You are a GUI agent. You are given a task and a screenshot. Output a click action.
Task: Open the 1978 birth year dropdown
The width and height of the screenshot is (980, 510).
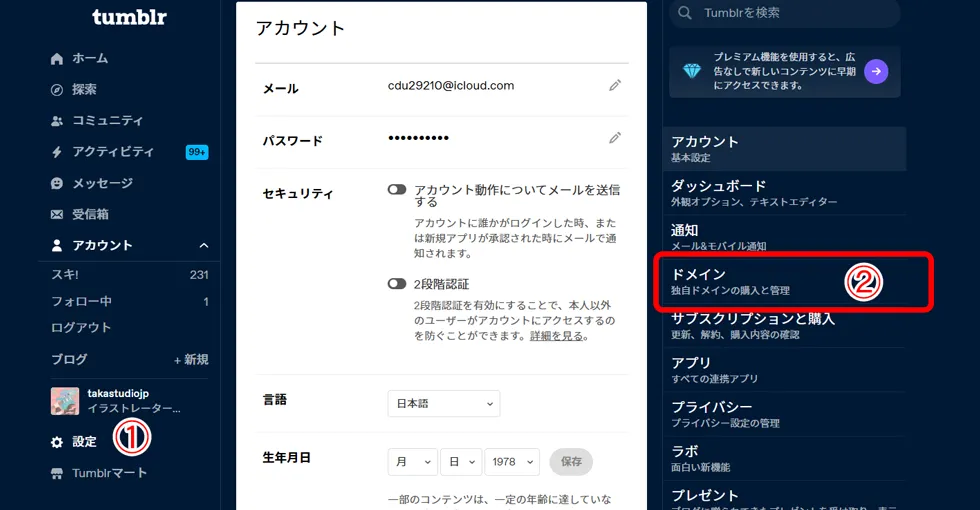[x=512, y=462]
